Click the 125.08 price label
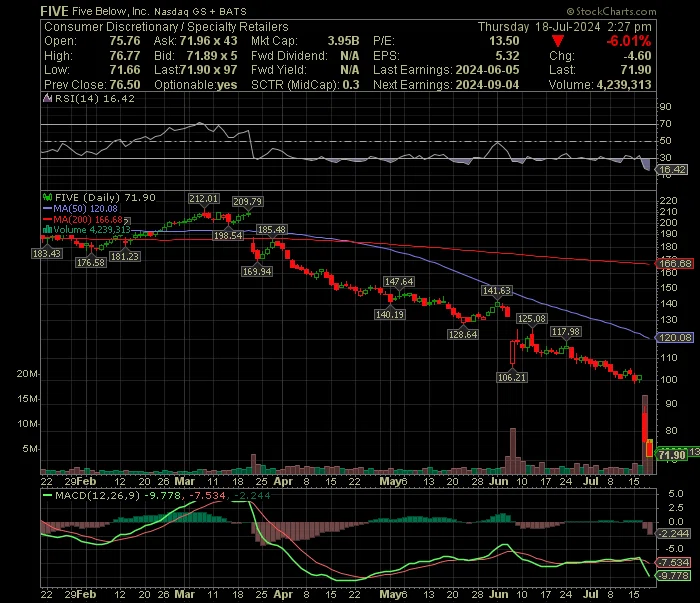700x603 pixels. 532,319
